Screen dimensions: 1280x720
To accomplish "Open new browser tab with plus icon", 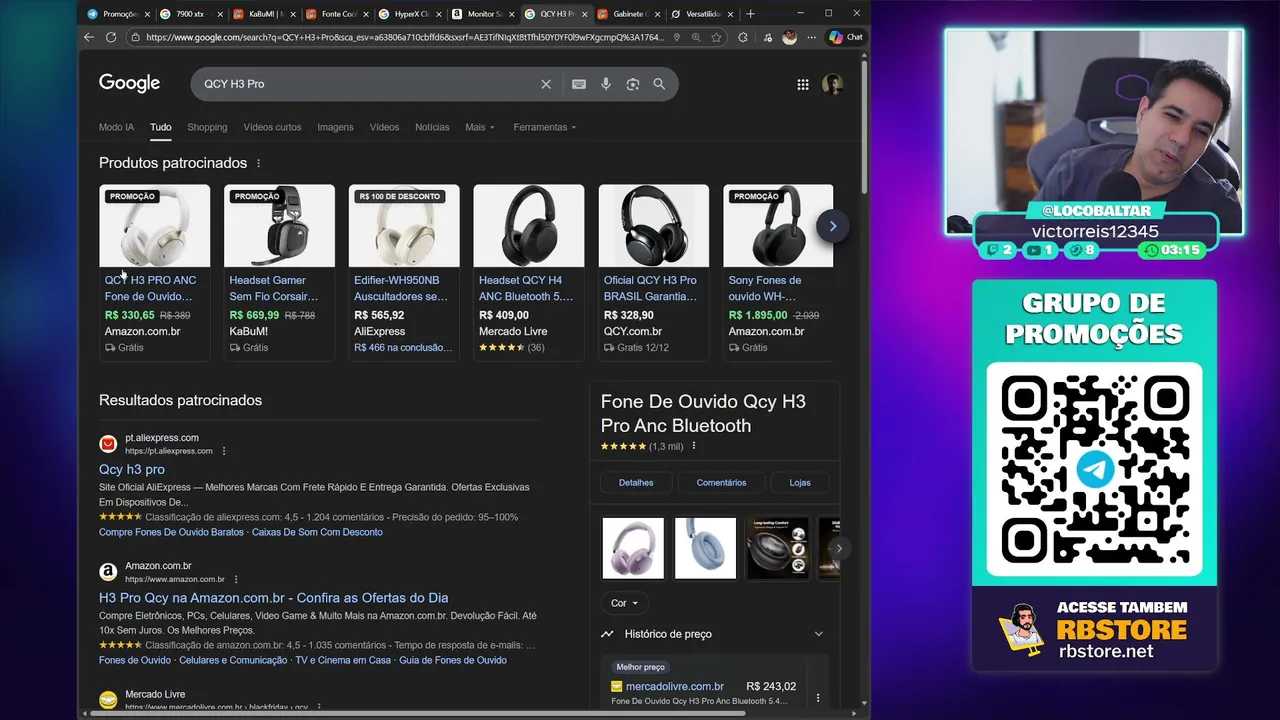I will [x=751, y=14].
